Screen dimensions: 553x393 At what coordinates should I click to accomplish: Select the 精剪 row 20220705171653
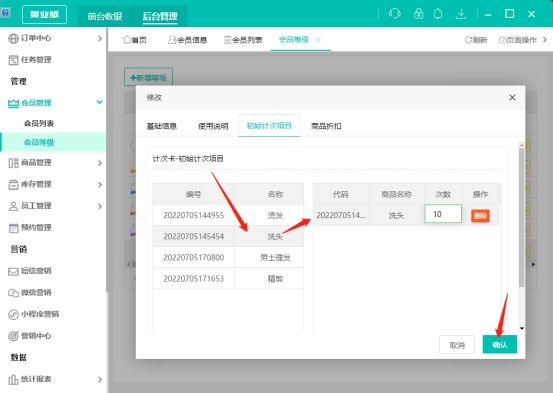pos(228,279)
